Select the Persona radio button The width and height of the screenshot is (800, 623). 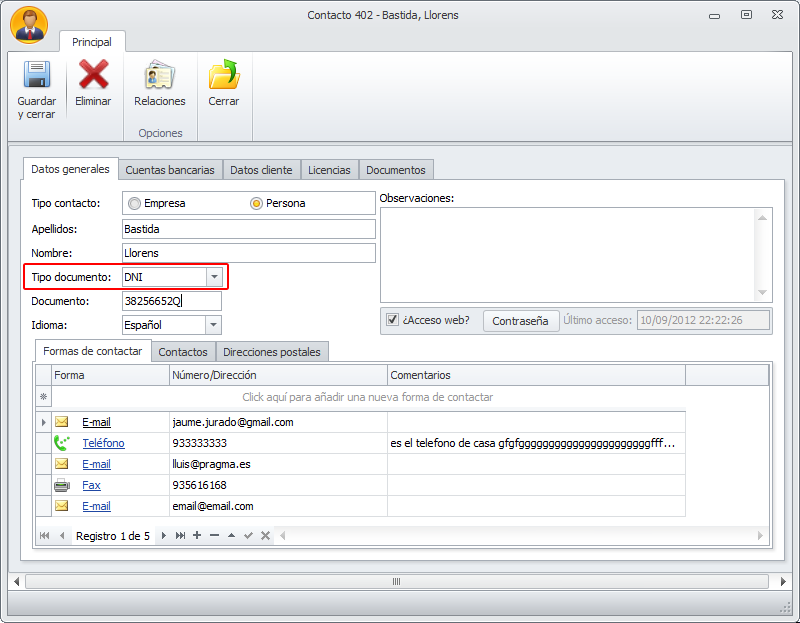point(256,204)
